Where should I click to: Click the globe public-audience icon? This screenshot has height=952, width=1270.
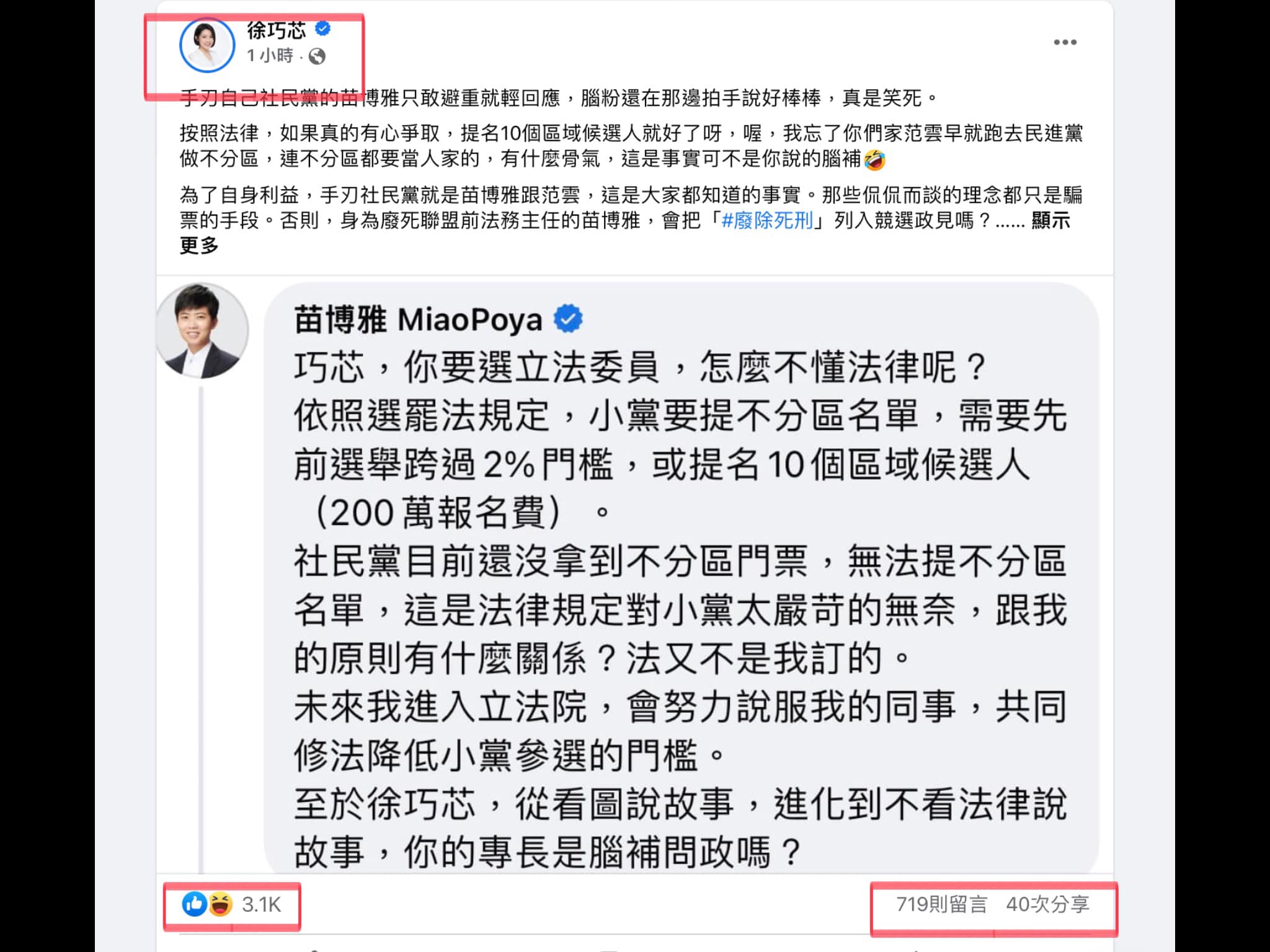317,56
